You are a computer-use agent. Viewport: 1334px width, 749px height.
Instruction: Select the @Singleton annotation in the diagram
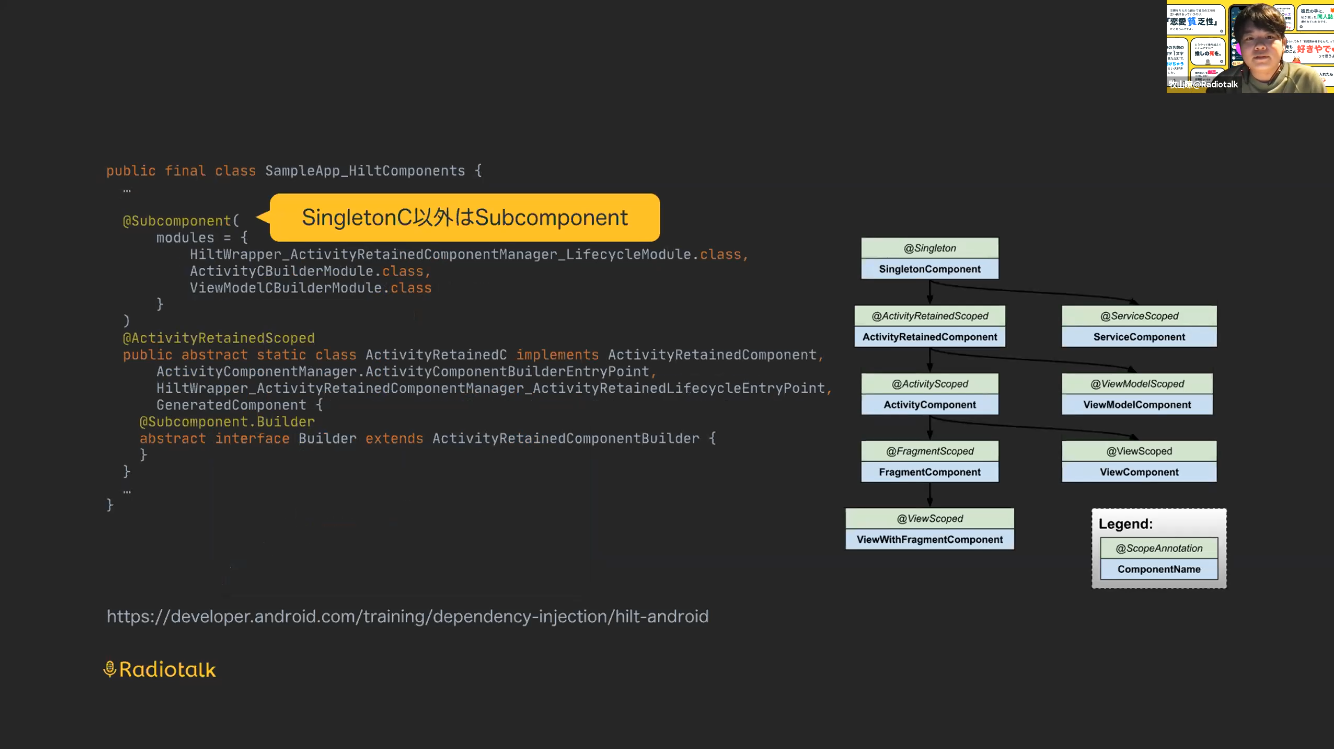930,248
